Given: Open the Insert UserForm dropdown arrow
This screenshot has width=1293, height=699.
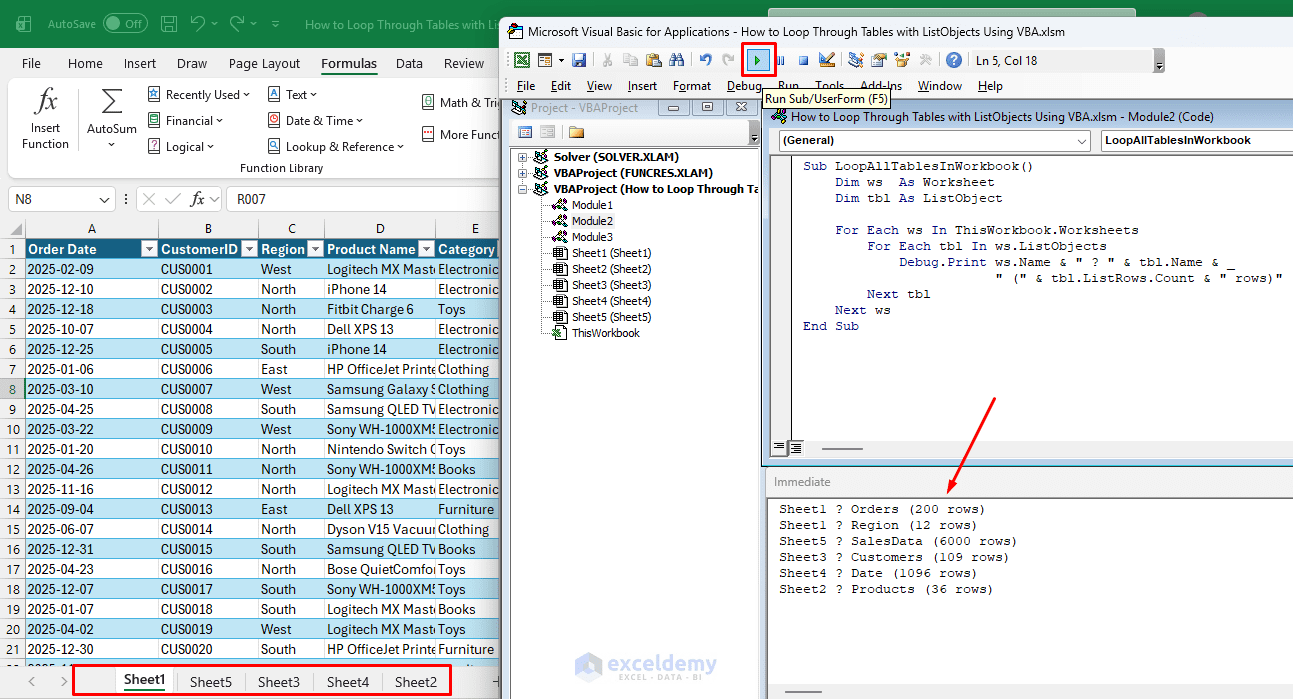Looking at the screenshot, I should [x=561, y=60].
